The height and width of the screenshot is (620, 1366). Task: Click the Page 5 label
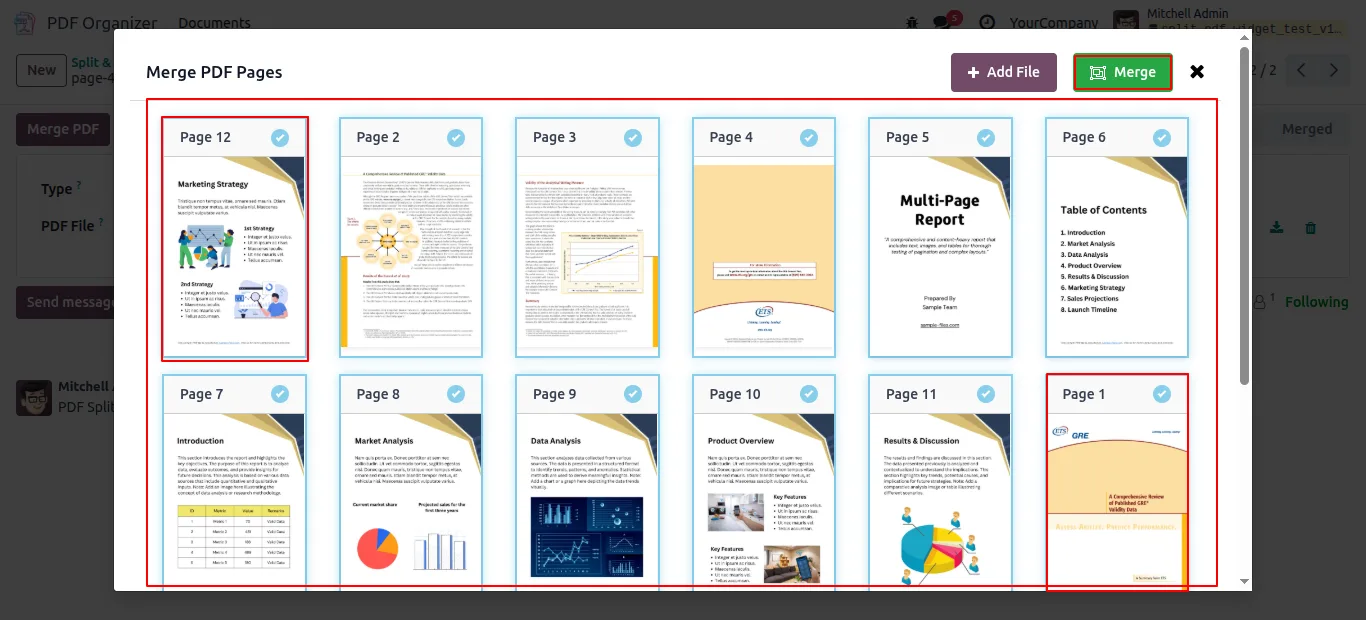pyautogui.click(x=907, y=138)
